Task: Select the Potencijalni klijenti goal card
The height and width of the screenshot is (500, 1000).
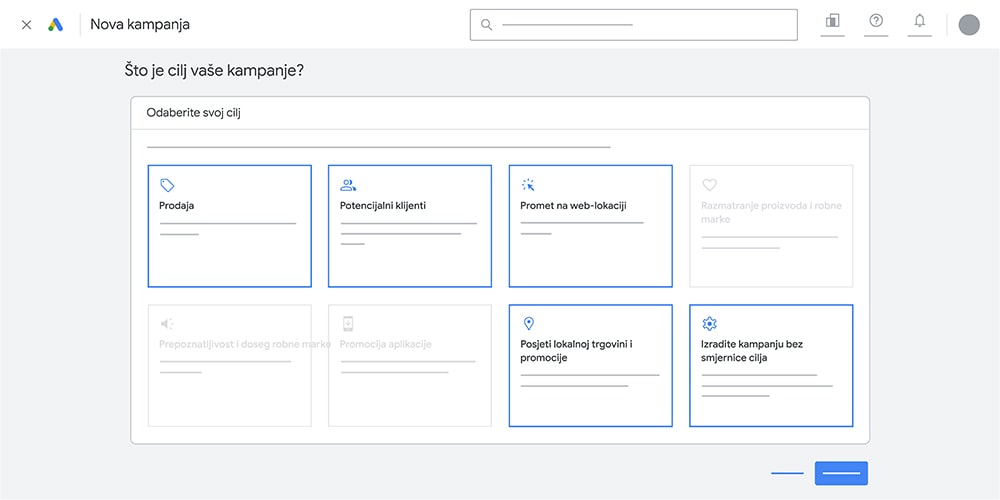Action: click(410, 226)
